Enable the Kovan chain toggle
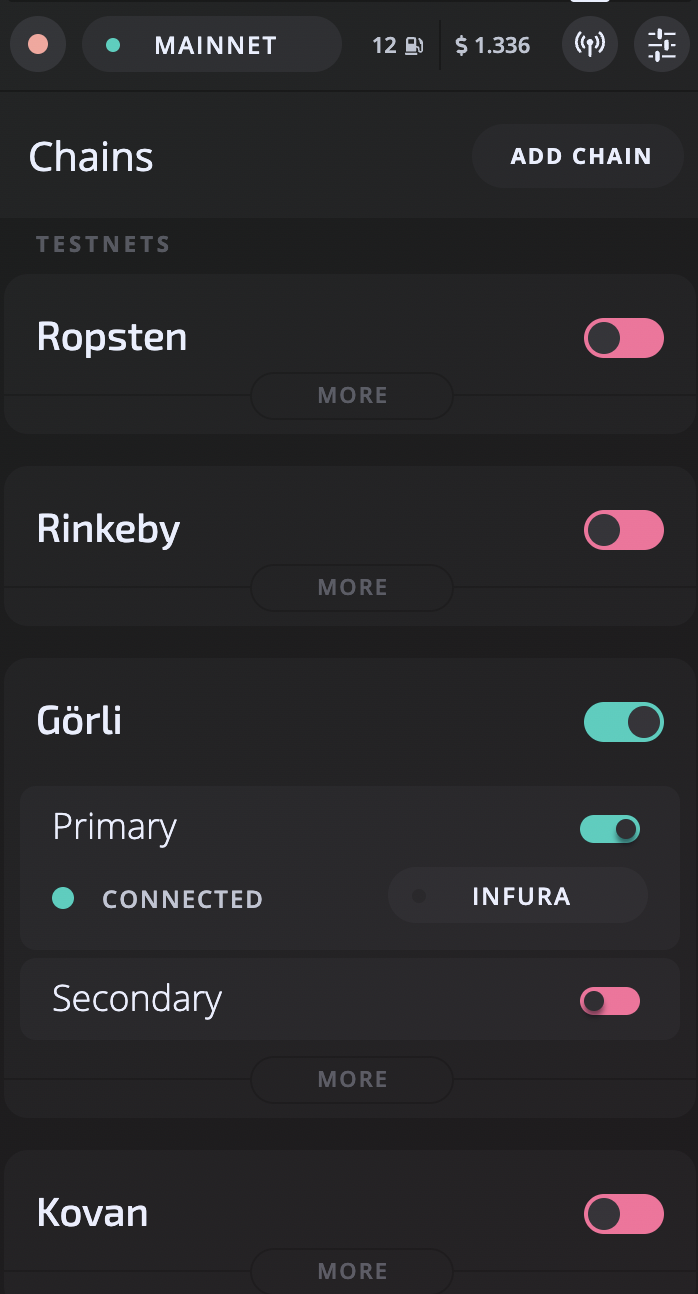This screenshot has width=698, height=1294. (x=624, y=1214)
